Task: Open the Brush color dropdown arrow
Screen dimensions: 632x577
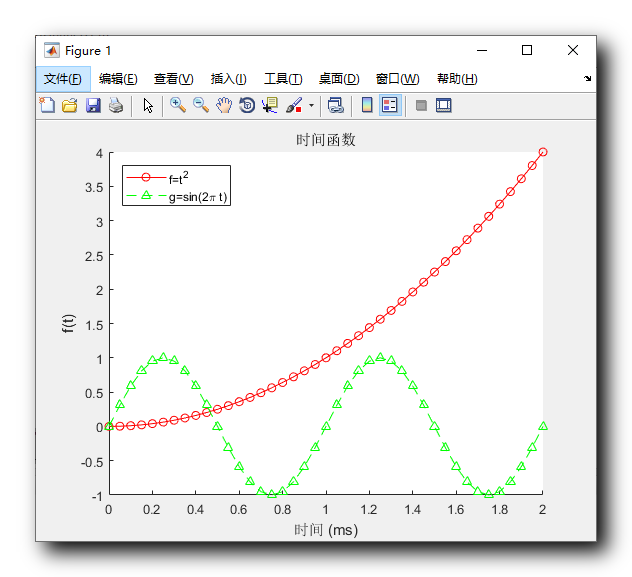Action: 311,106
